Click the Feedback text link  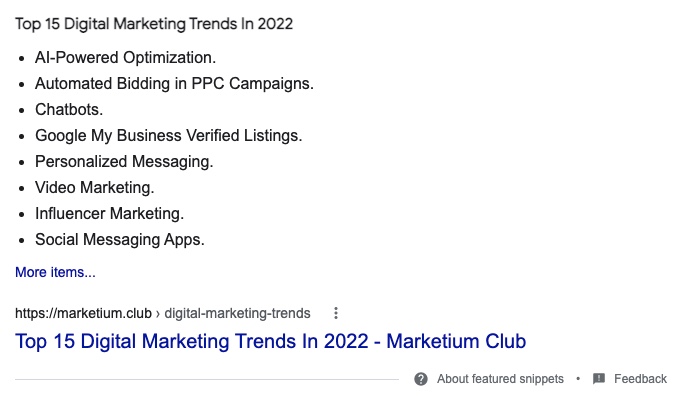coord(640,379)
